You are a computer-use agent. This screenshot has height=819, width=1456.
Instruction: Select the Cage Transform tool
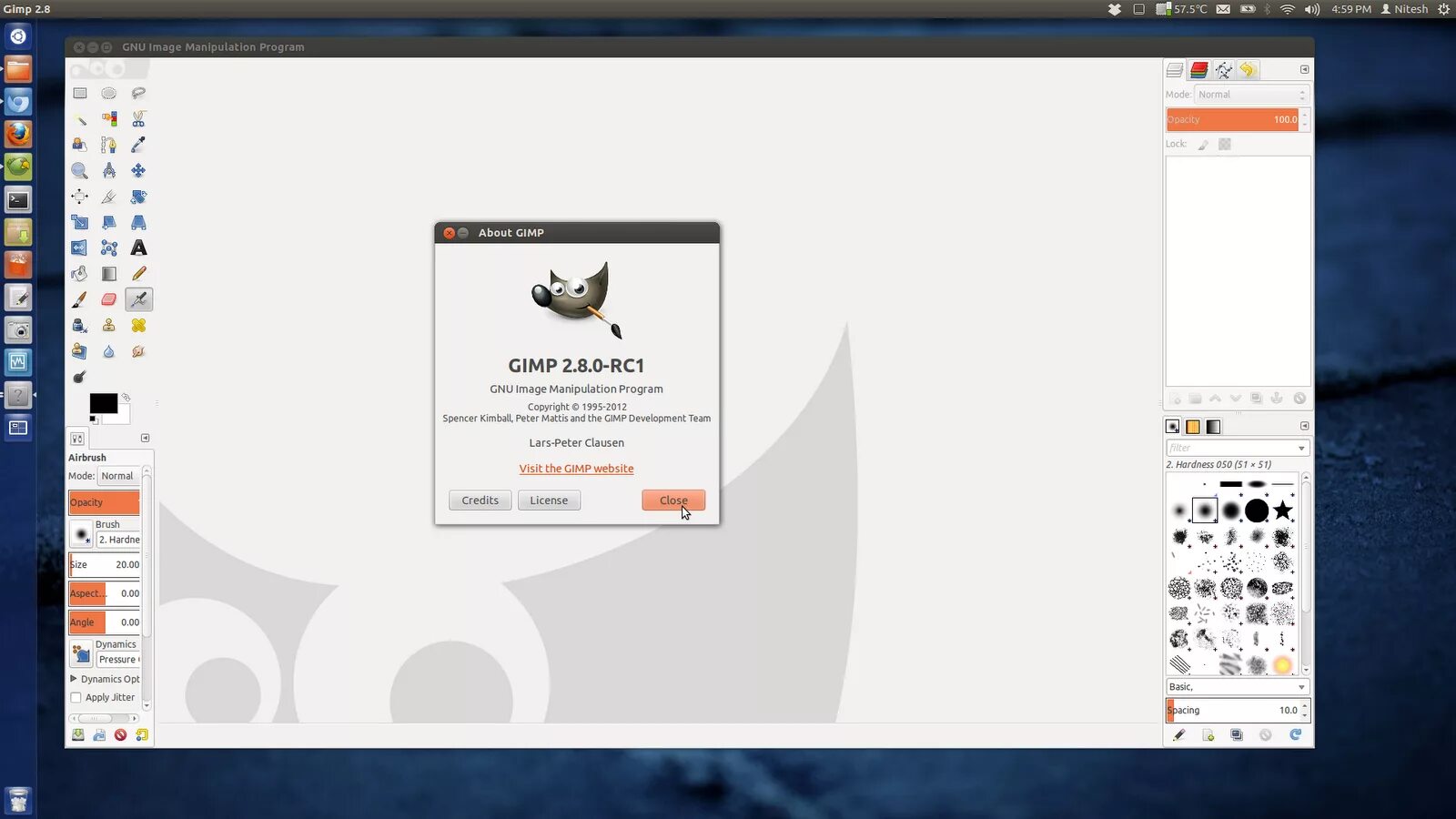(109, 248)
